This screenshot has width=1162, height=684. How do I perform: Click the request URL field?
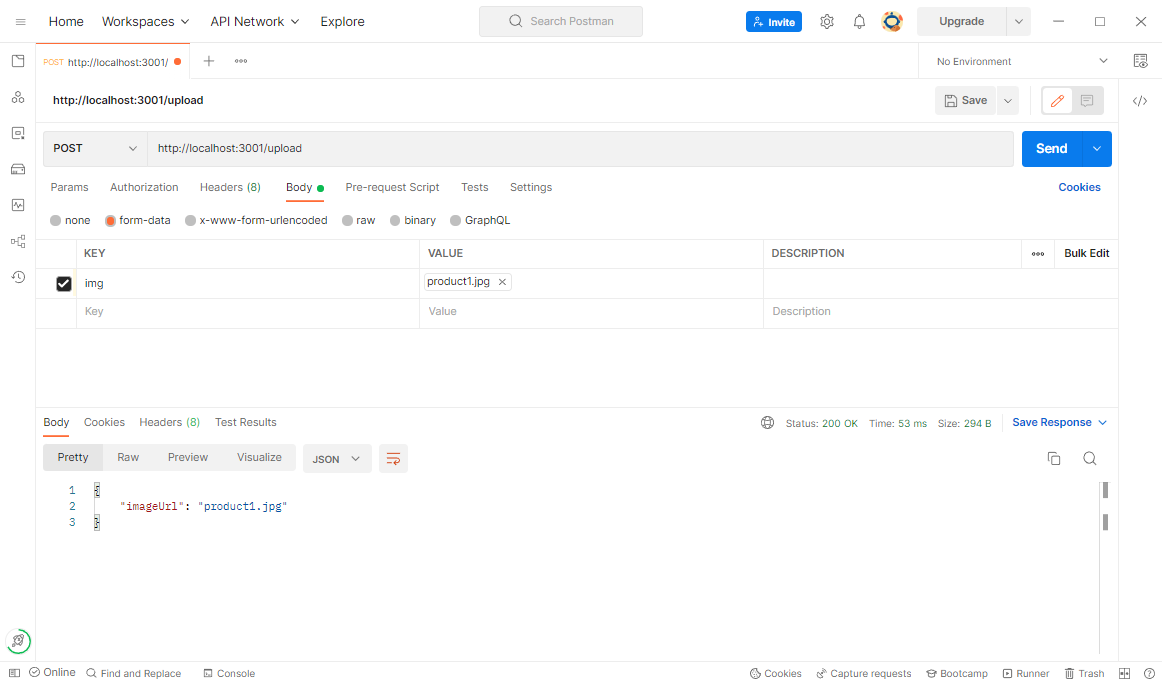[x=580, y=148]
